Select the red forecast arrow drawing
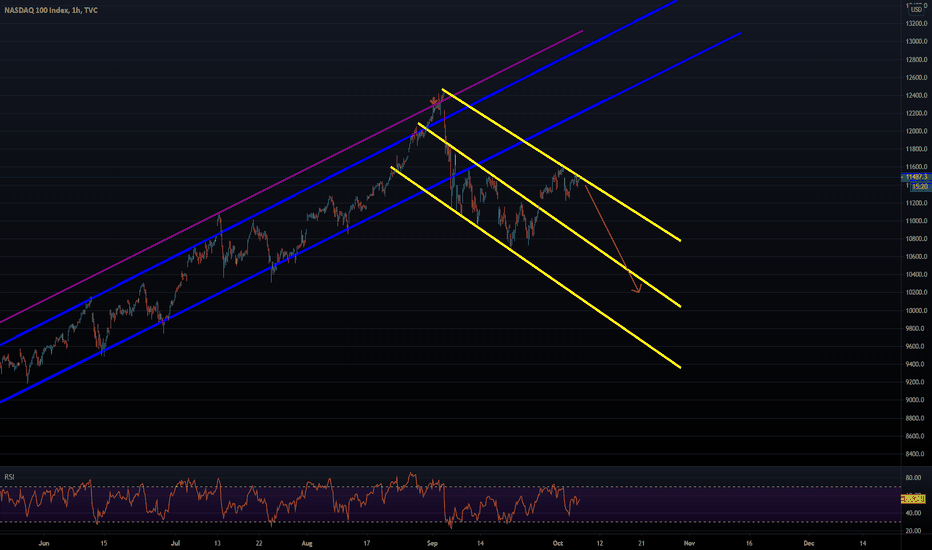932x550 pixels. [x=612, y=239]
